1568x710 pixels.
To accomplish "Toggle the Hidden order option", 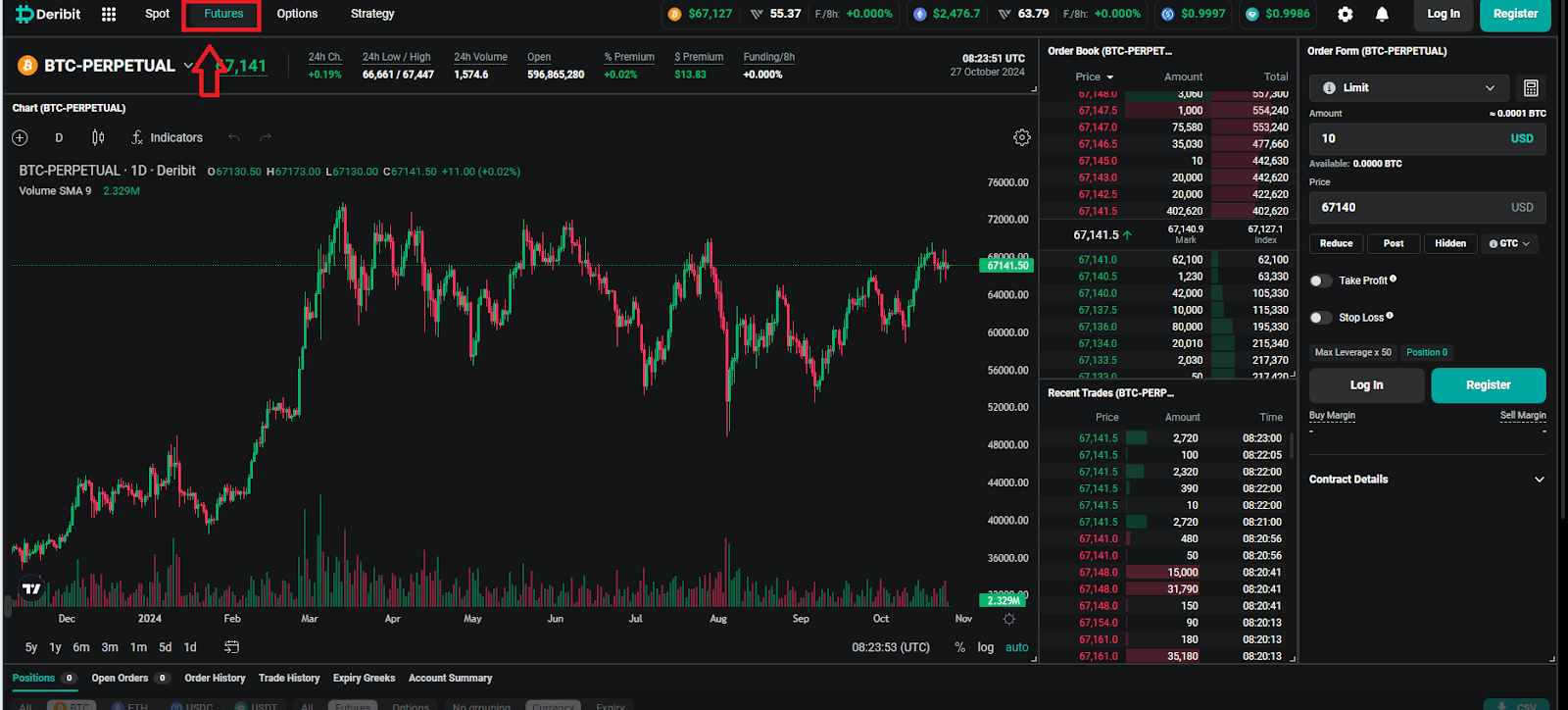I will (1450, 243).
